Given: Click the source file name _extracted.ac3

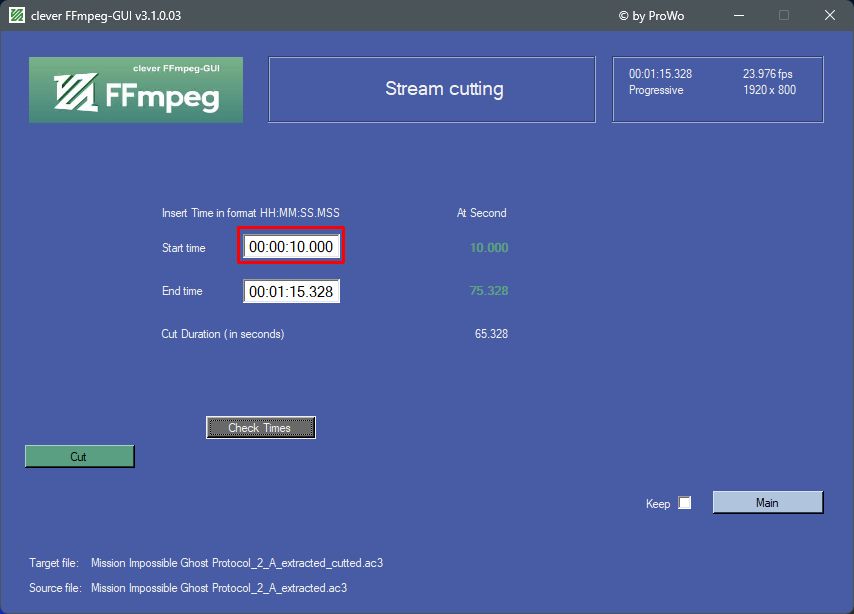Looking at the screenshot, I should [x=219, y=588].
